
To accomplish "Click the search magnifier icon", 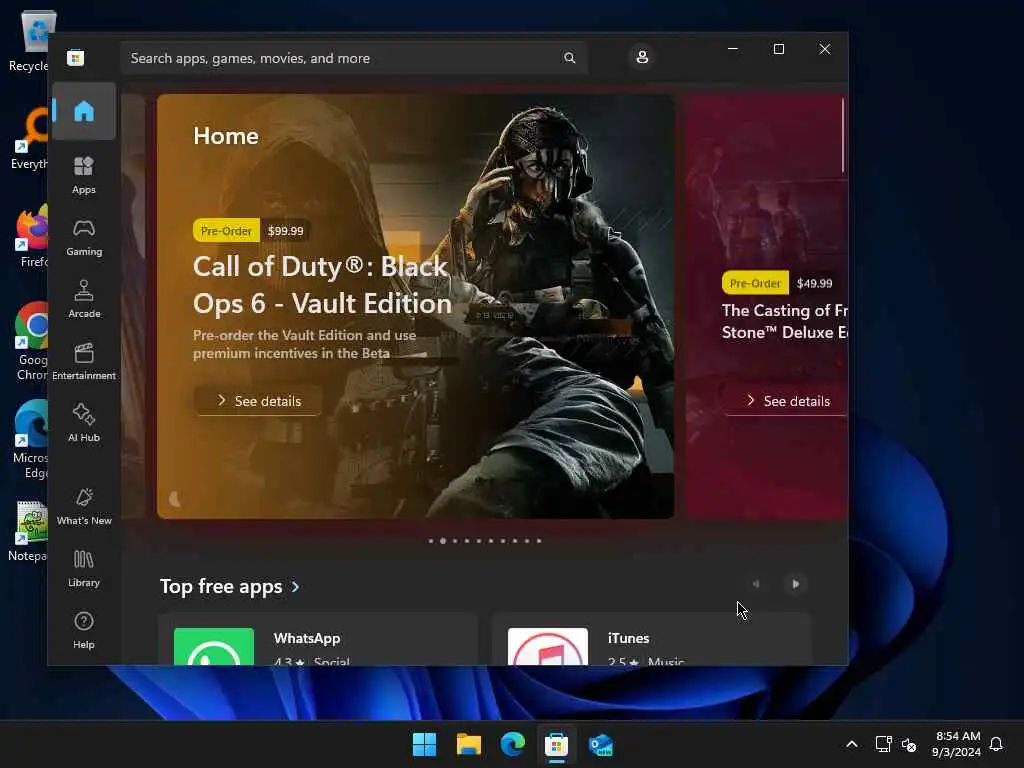I will pyautogui.click(x=569, y=58).
